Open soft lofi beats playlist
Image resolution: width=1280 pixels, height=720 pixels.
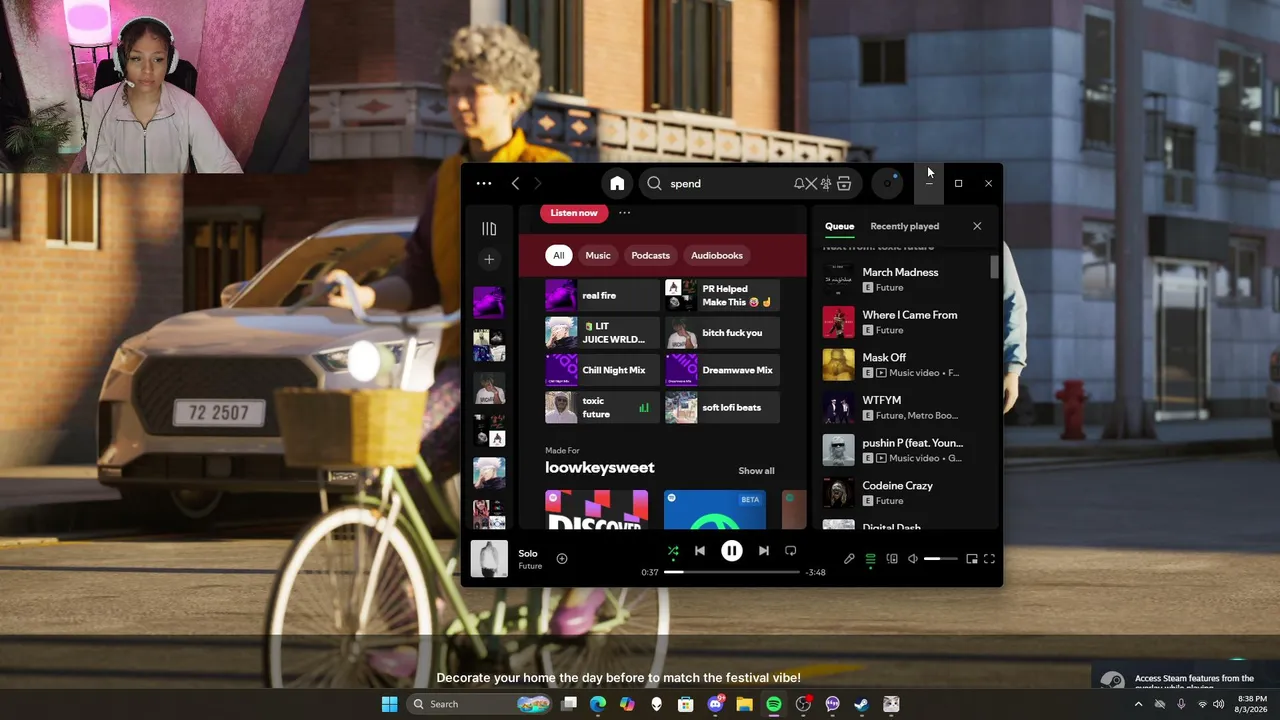coord(722,408)
